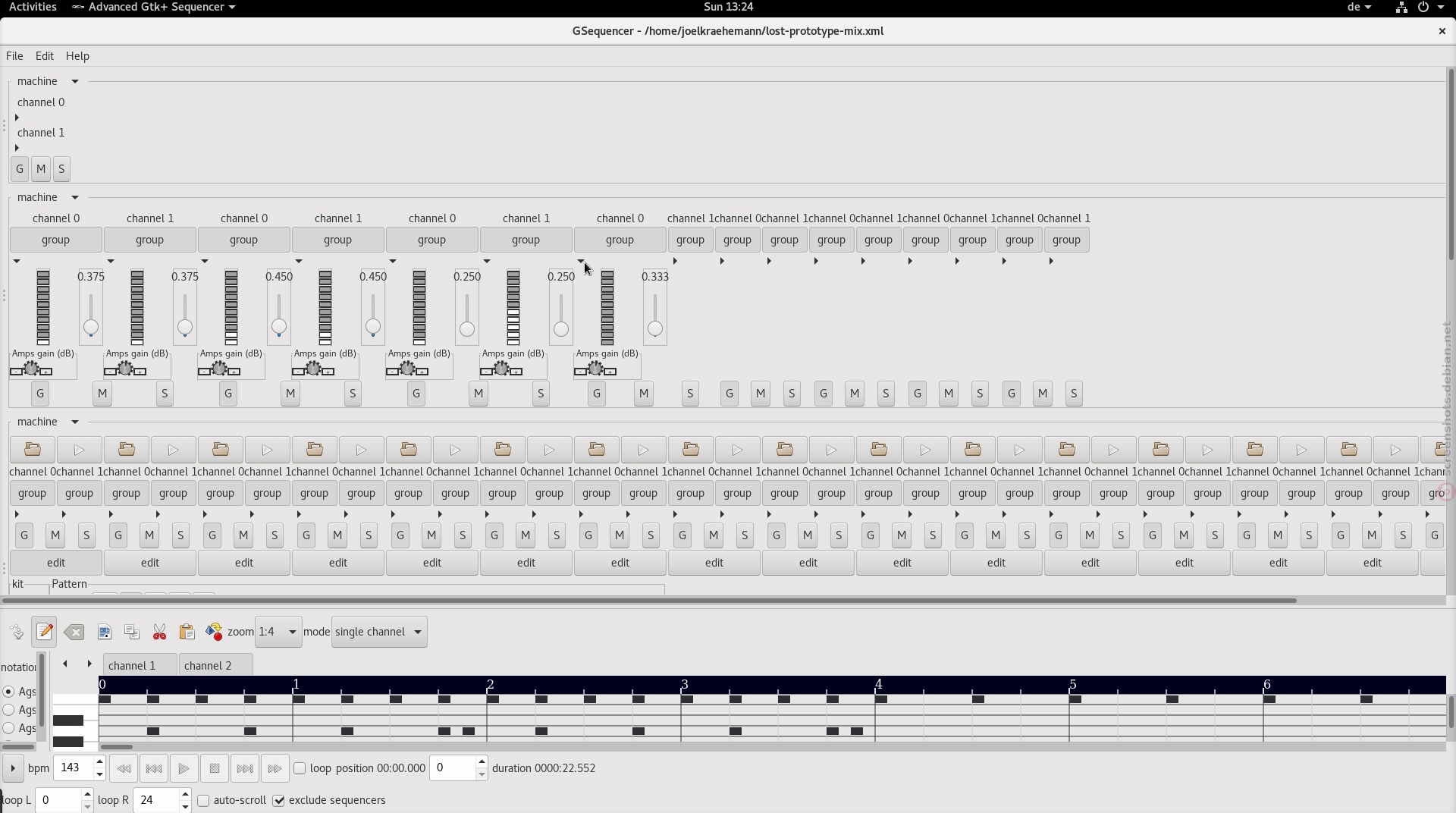Select the third Ags radio button
Image resolution: width=1456 pixels, height=813 pixels.
(x=9, y=728)
